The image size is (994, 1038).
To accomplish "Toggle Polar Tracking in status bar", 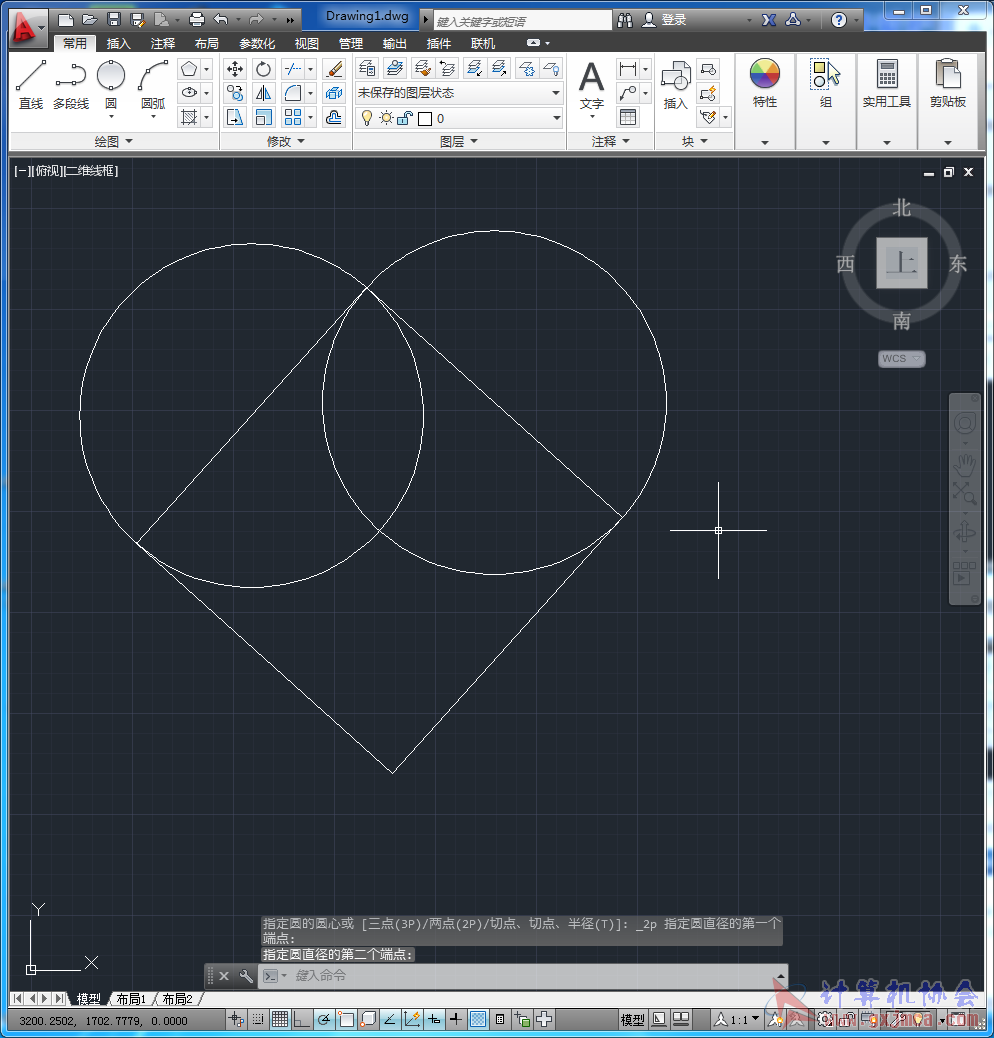I will click(324, 1019).
